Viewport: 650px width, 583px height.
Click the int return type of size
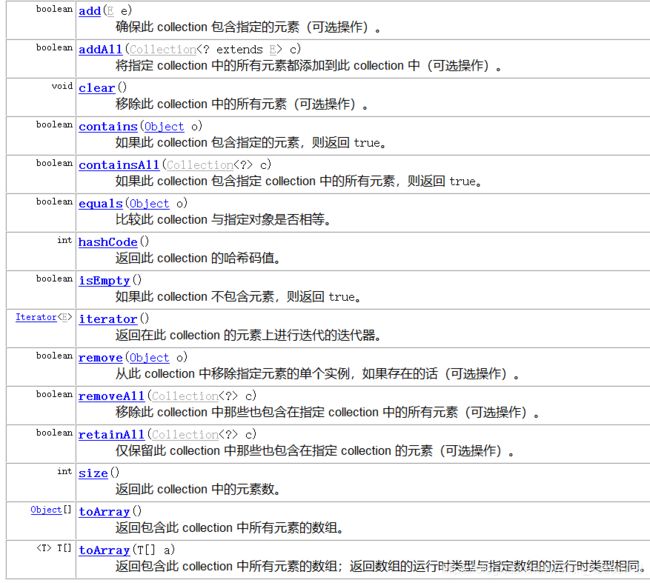tap(65, 471)
